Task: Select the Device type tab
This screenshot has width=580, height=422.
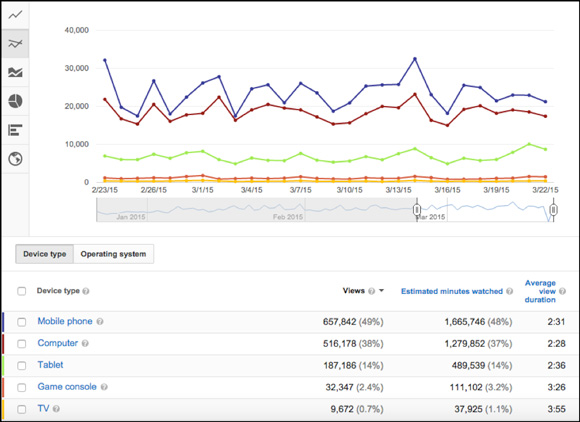Action: [x=44, y=254]
